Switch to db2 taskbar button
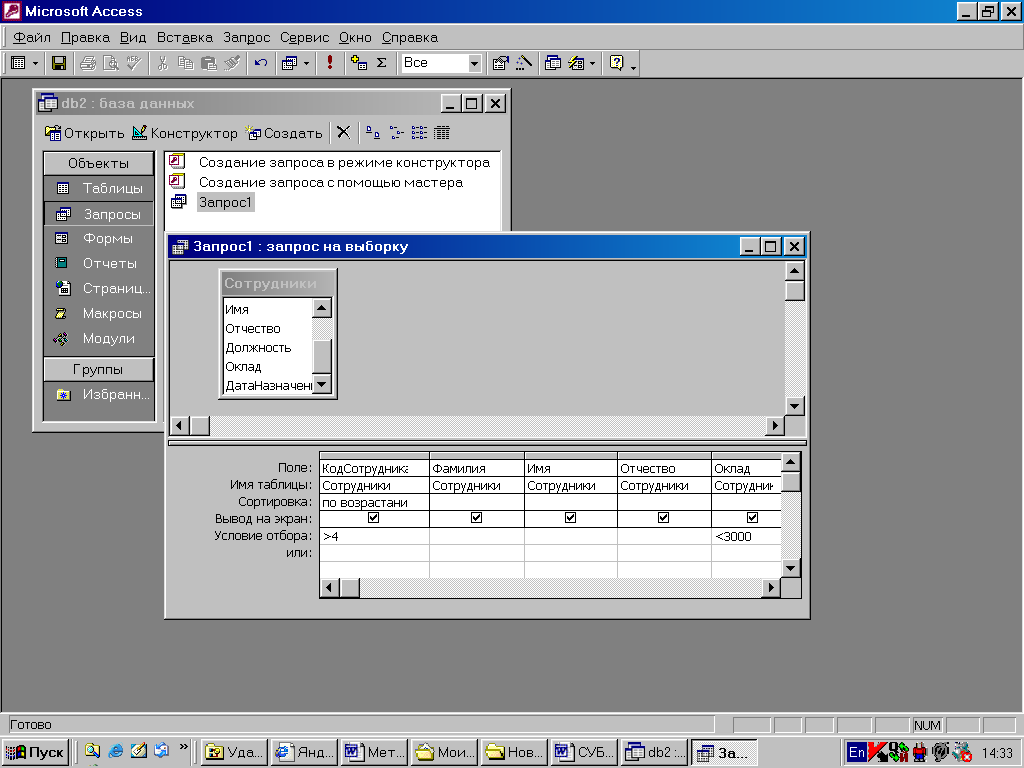The height and width of the screenshot is (768, 1024). pyautogui.click(x=654, y=752)
